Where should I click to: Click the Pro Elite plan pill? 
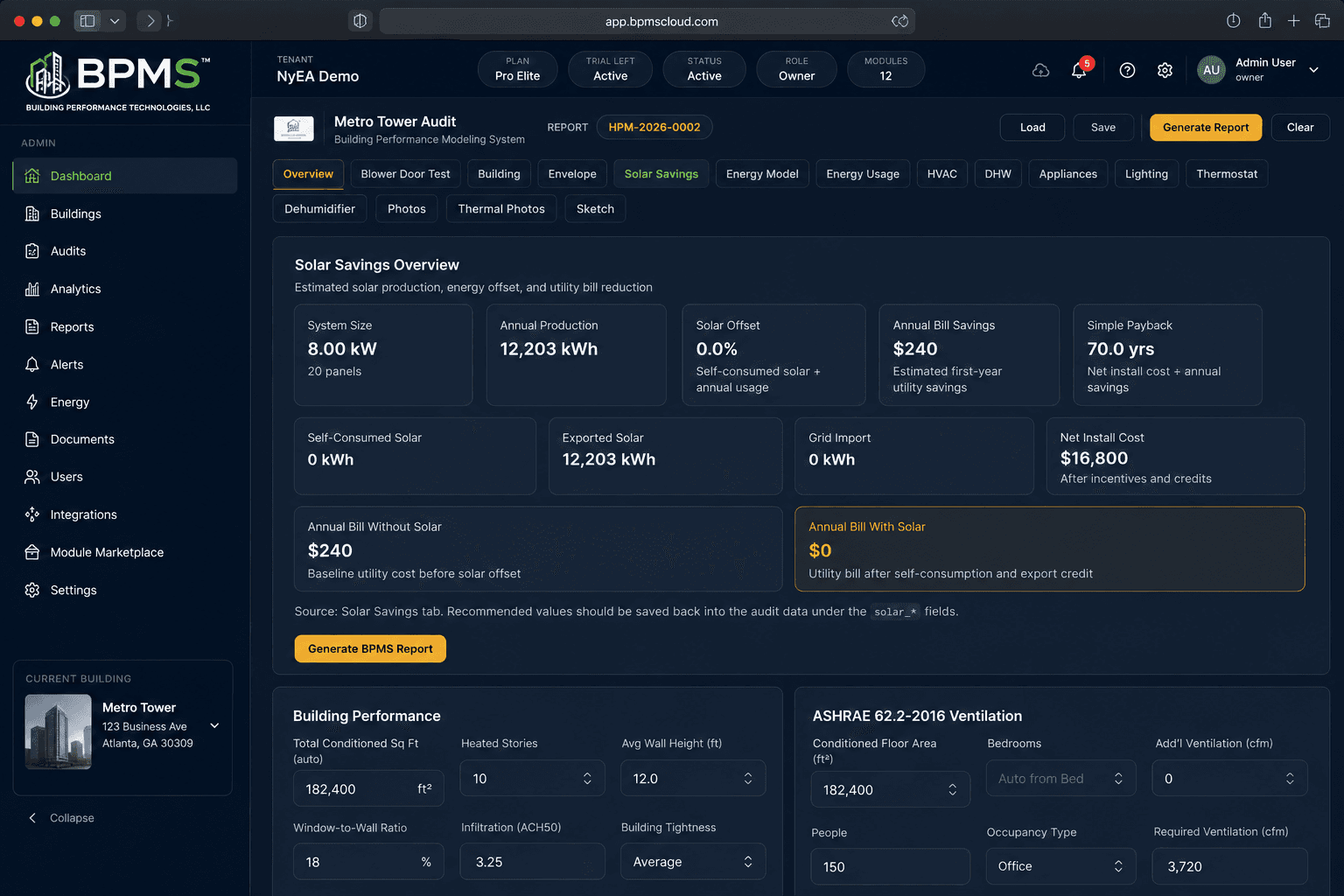coord(517,69)
